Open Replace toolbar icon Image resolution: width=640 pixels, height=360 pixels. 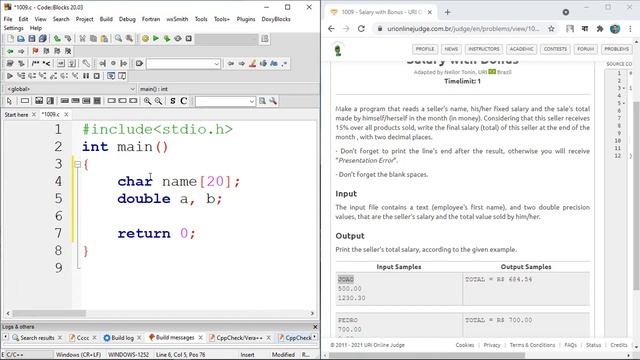[x=129, y=38]
